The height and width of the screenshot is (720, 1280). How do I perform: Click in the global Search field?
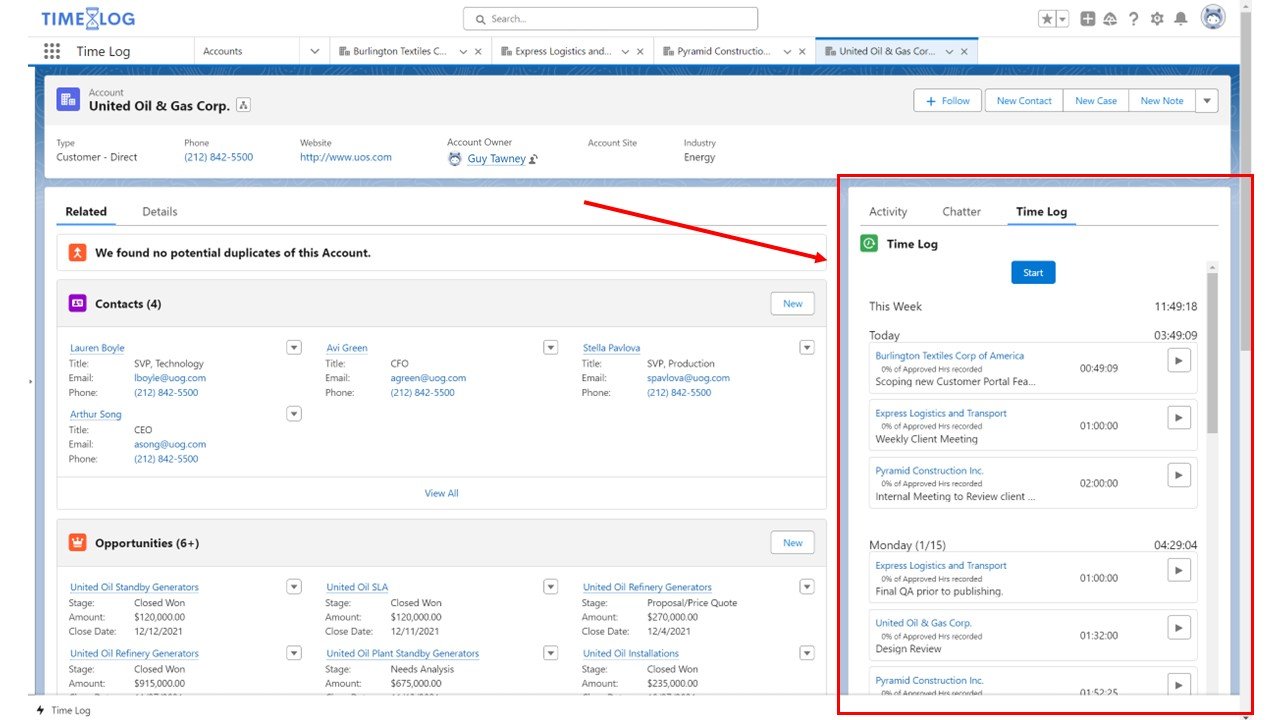click(x=610, y=18)
